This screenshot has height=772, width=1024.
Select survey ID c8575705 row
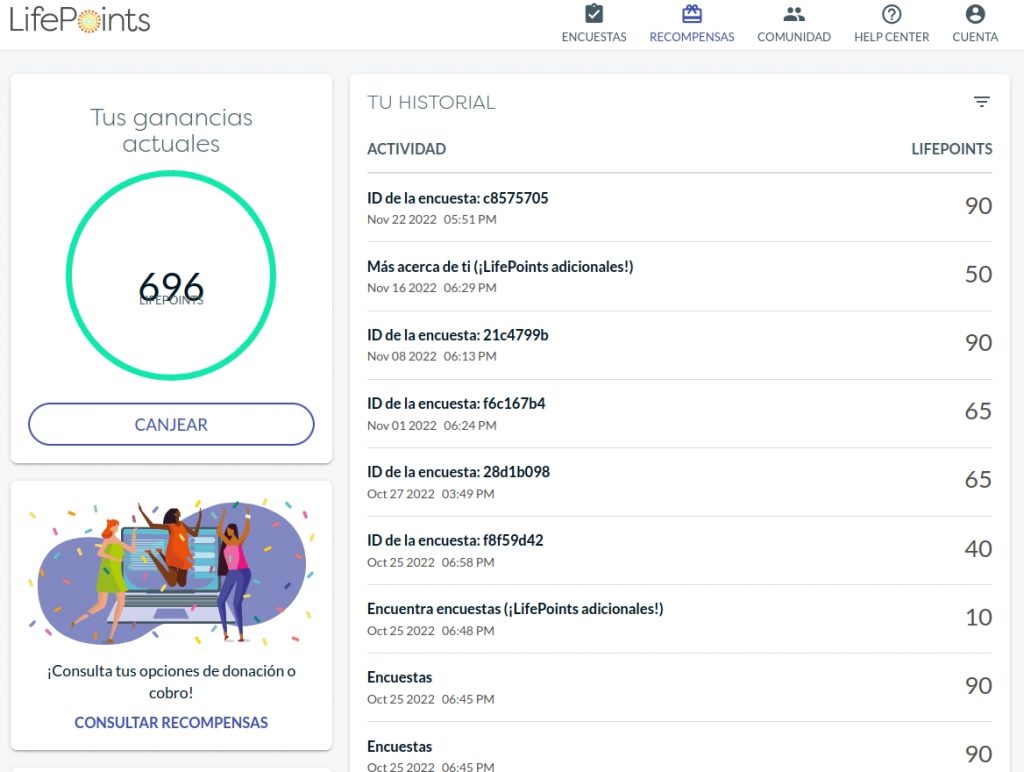pyautogui.click(x=679, y=208)
